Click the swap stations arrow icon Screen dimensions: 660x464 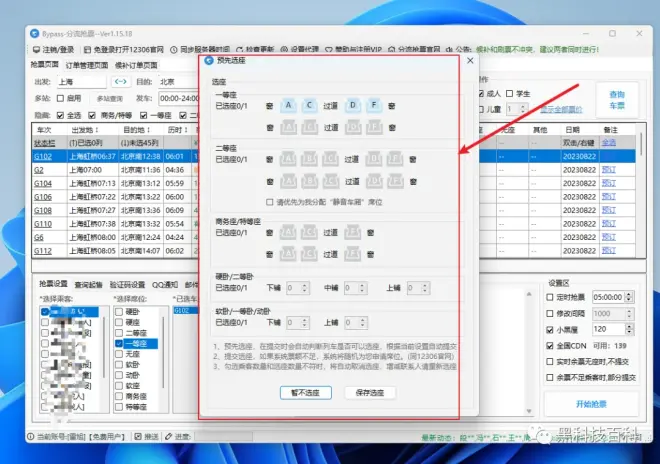[120, 81]
